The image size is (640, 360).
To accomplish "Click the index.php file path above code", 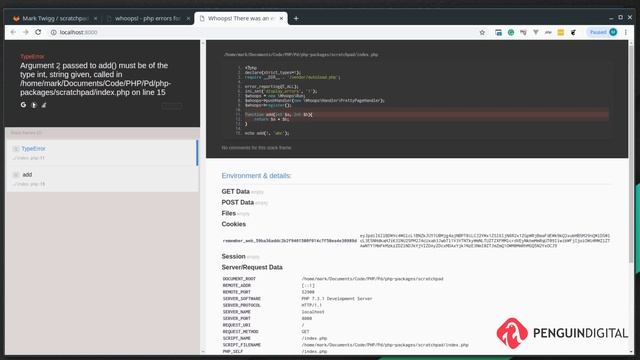I will [301, 54].
